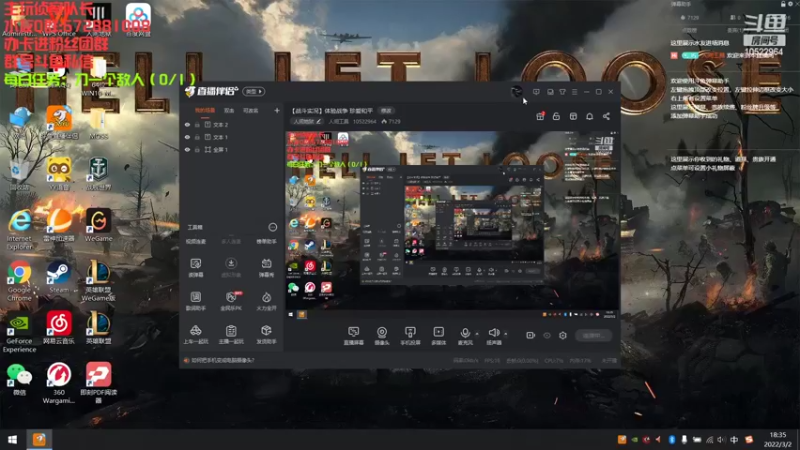Open the user avatar in title bar
800x450 pixels.
point(516,92)
